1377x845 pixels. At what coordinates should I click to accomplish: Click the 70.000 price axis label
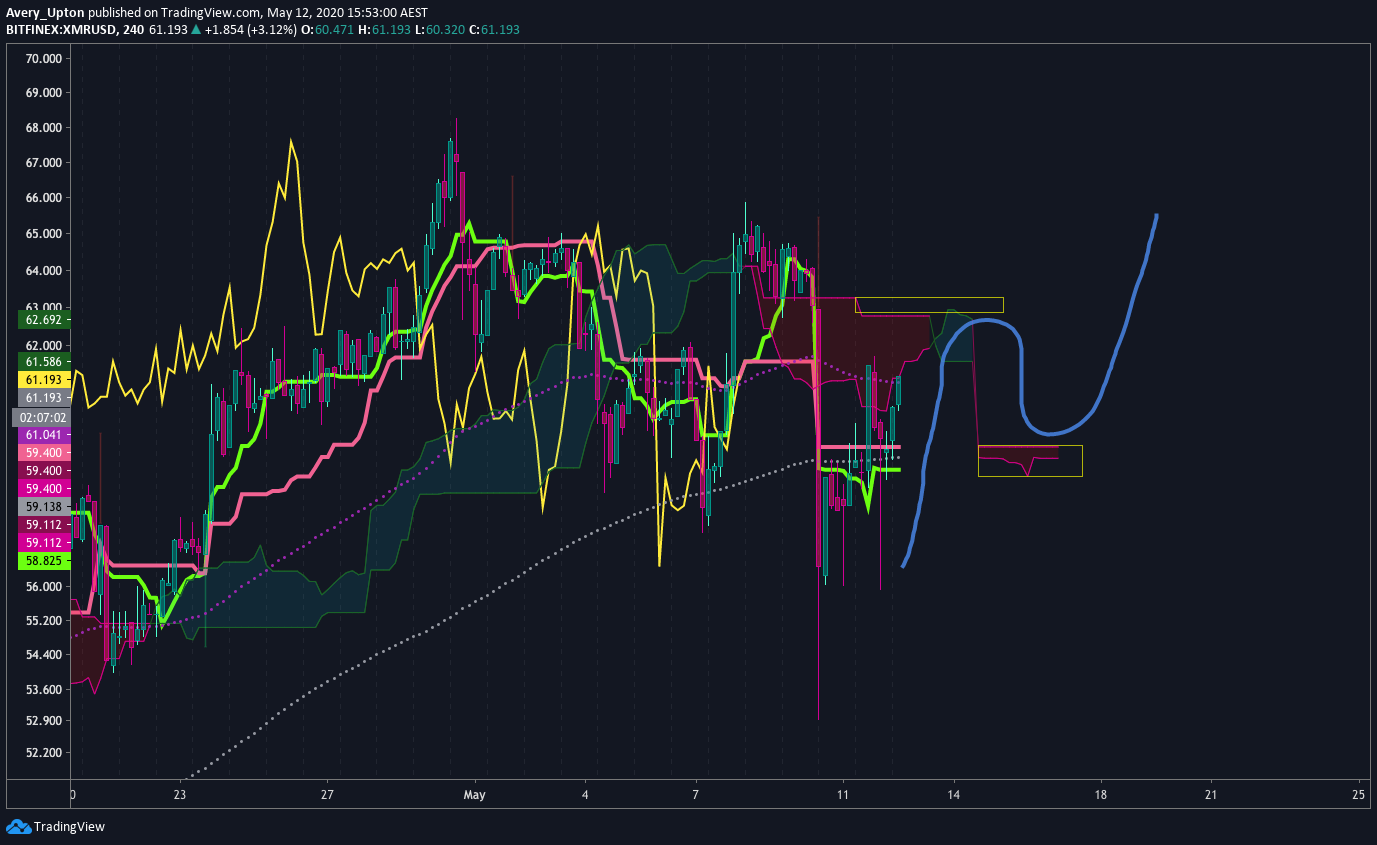click(x=43, y=59)
